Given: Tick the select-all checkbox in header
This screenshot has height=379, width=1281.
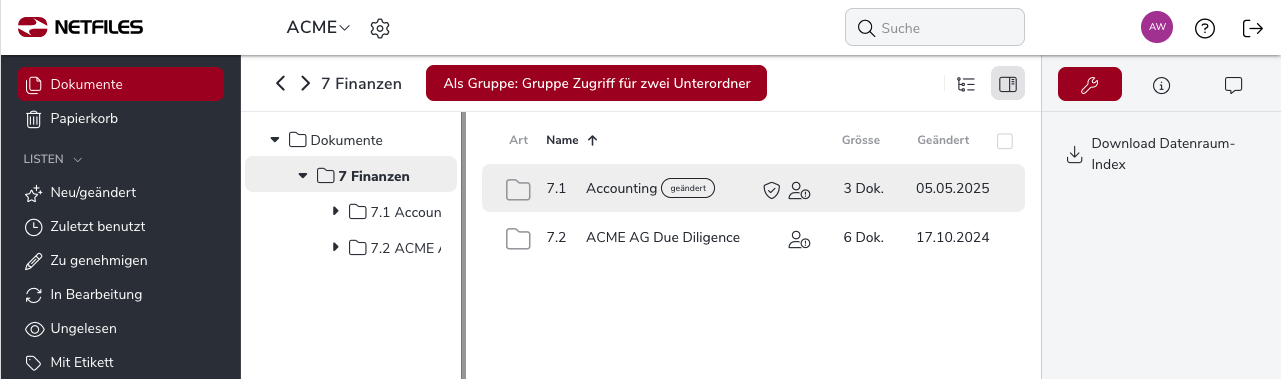Looking at the screenshot, I should 1005,141.
